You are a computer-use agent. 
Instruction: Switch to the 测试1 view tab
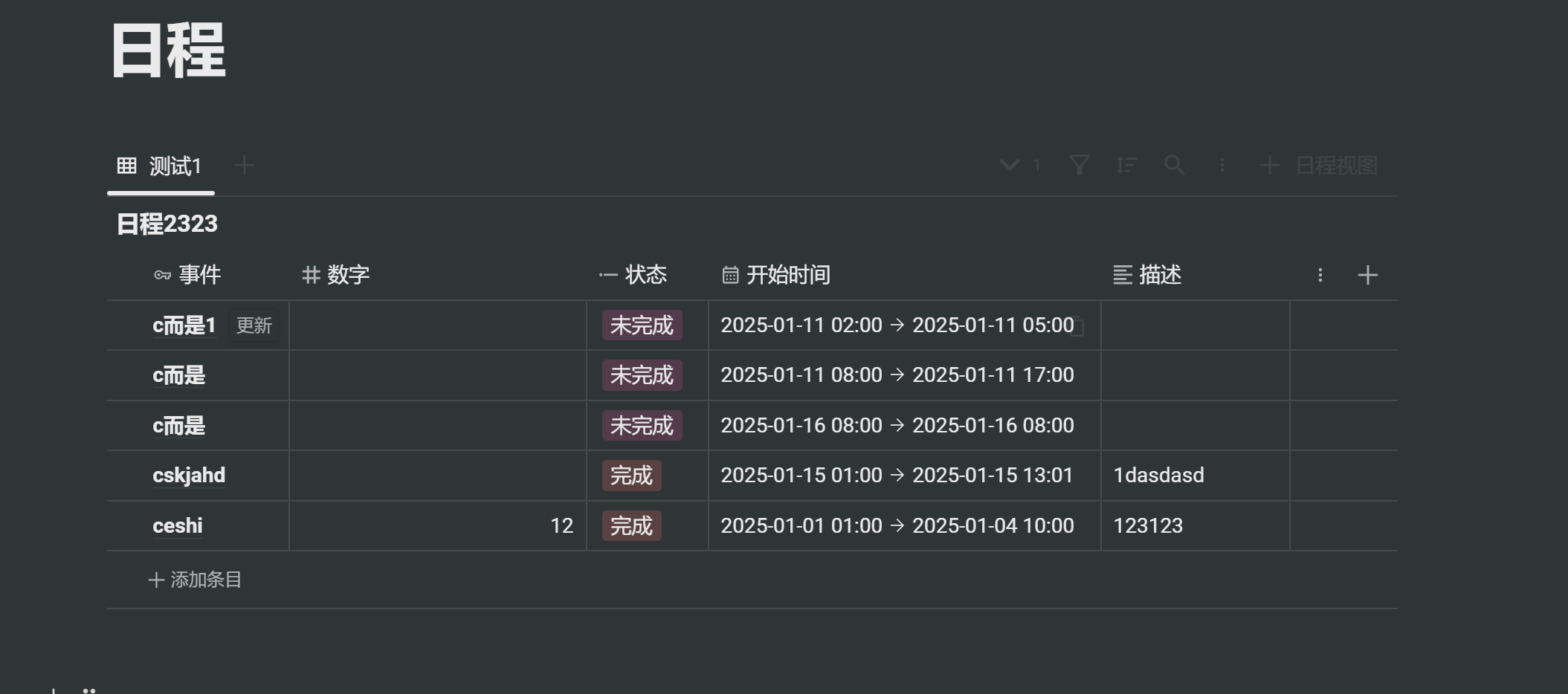[161, 166]
